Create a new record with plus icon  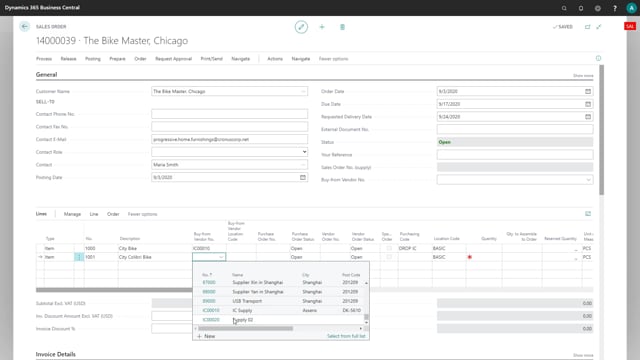(x=322, y=27)
